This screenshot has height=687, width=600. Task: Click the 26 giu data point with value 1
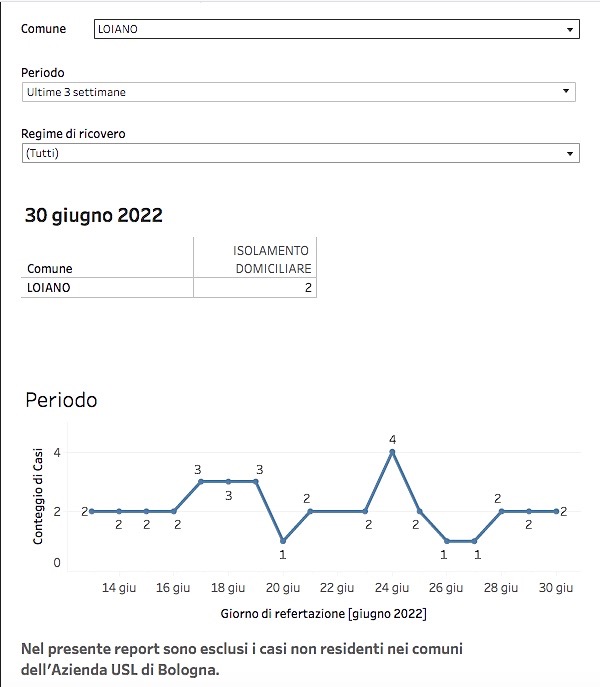(x=447, y=541)
